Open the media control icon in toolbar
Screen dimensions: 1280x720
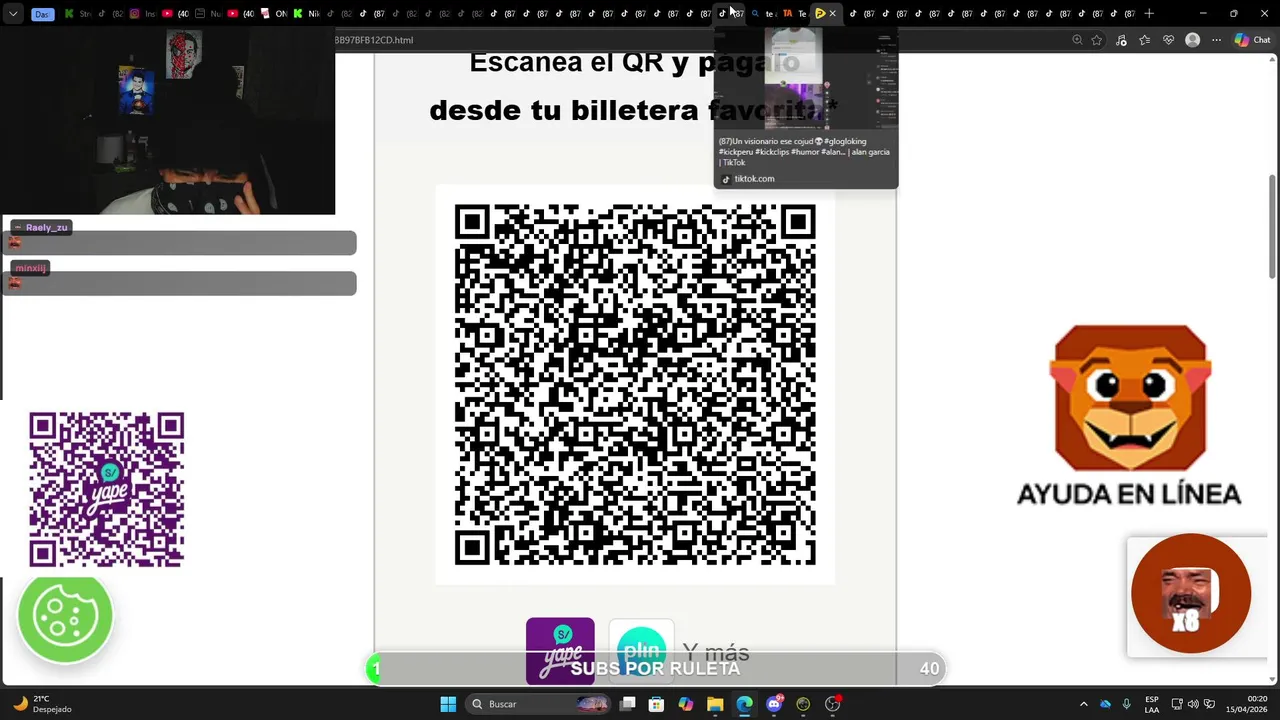pyautogui.click(x=1121, y=40)
